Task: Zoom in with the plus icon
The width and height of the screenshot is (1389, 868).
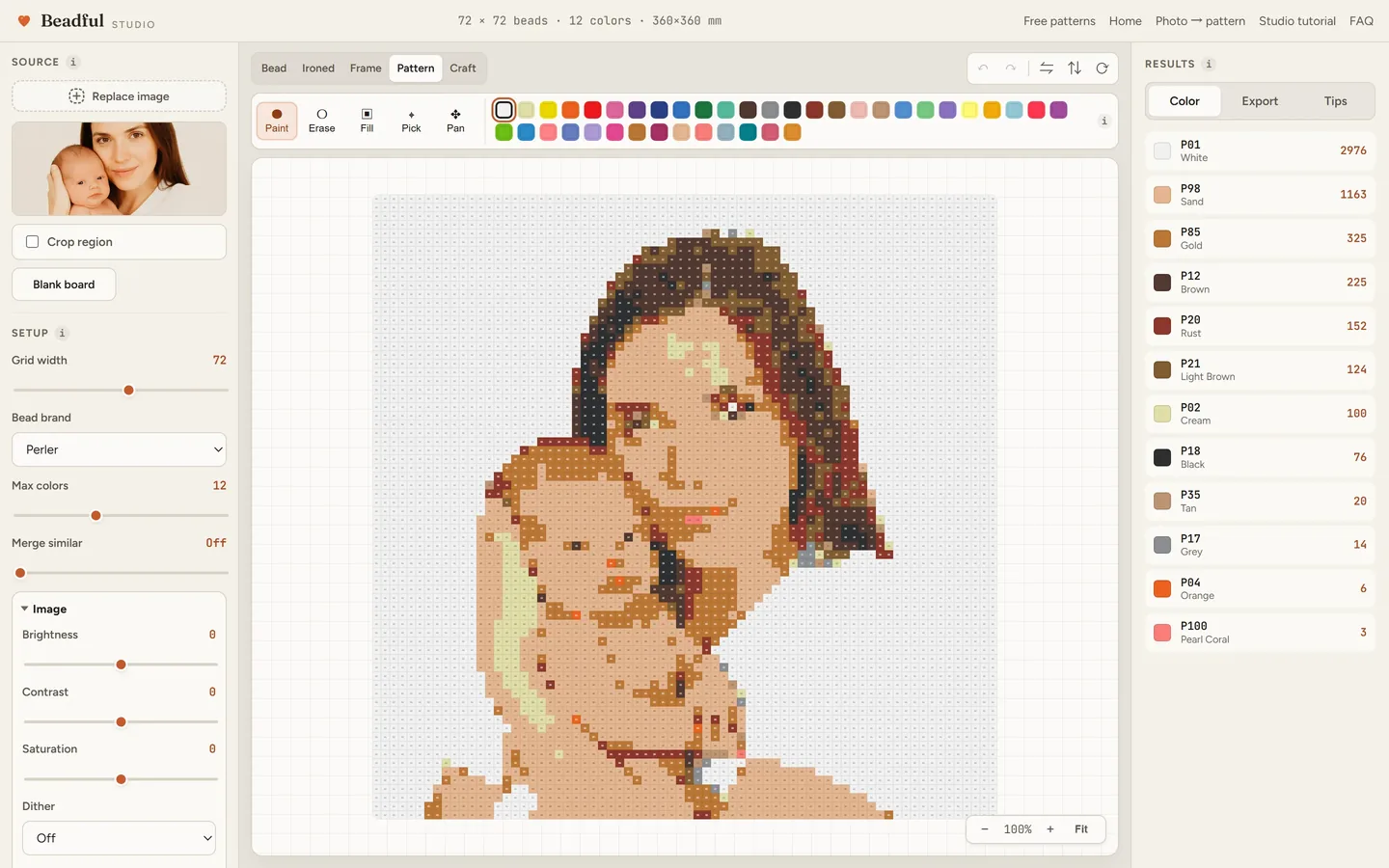Action: click(1050, 829)
